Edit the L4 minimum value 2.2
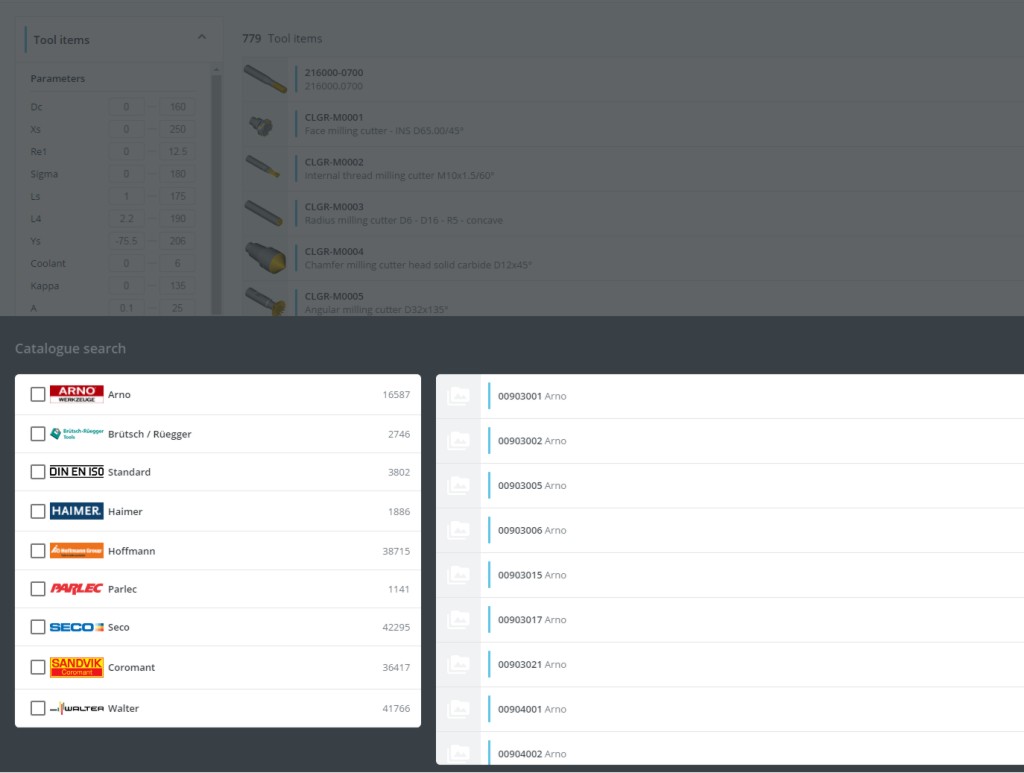 [x=126, y=219]
